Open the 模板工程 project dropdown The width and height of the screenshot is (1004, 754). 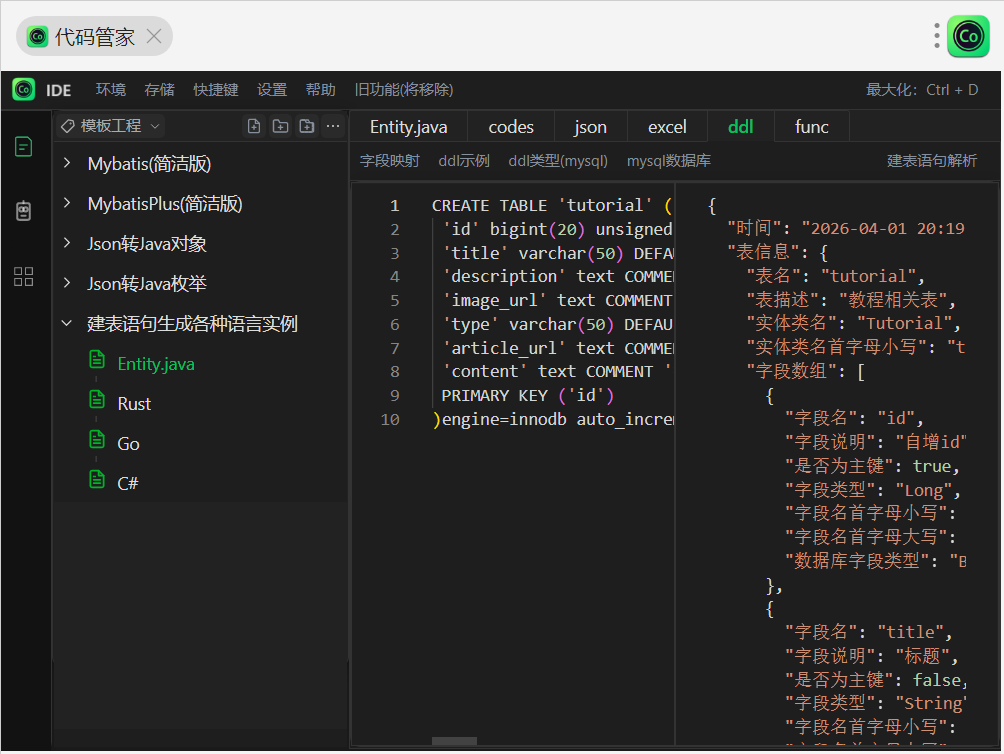(110, 126)
